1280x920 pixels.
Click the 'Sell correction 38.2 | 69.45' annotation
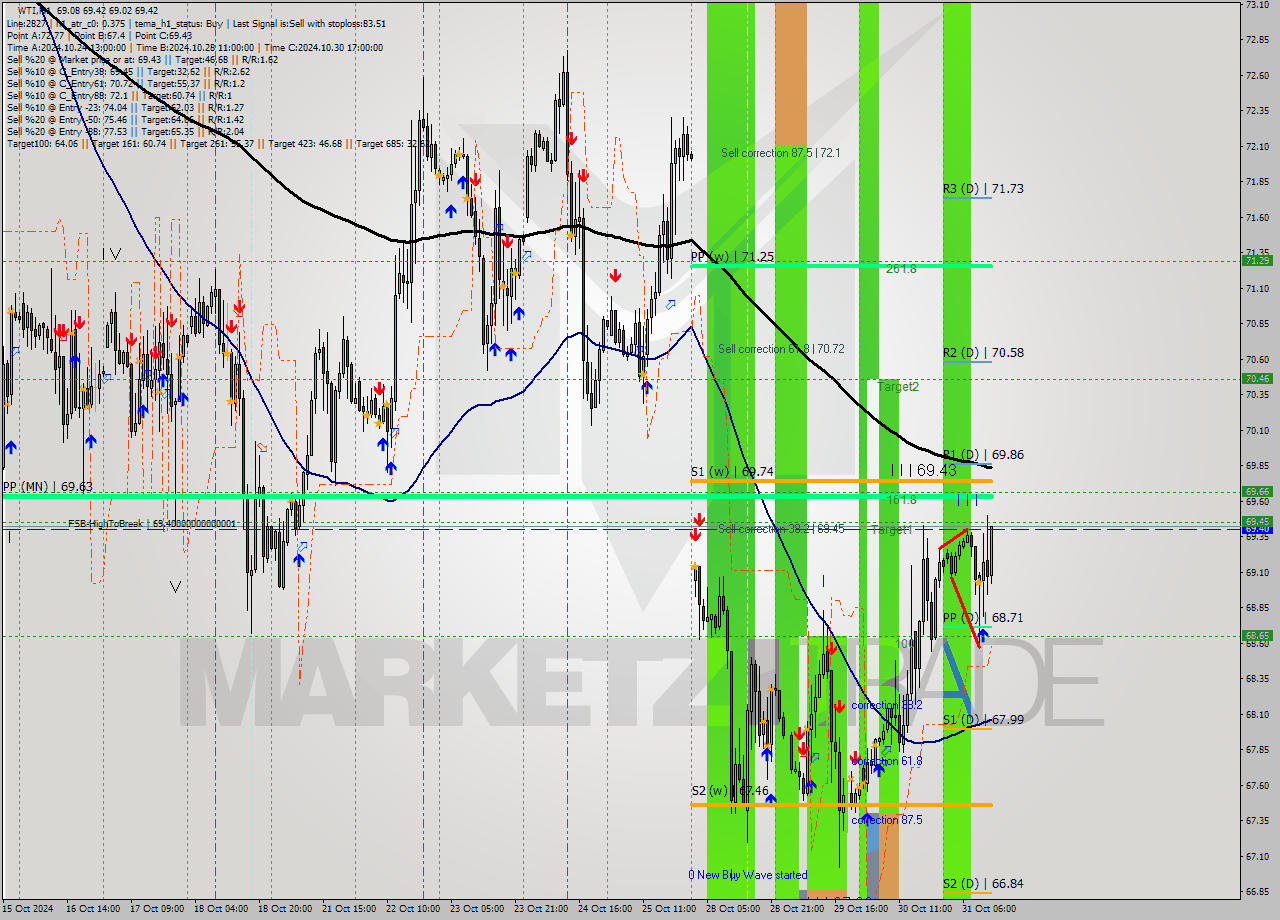781,528
